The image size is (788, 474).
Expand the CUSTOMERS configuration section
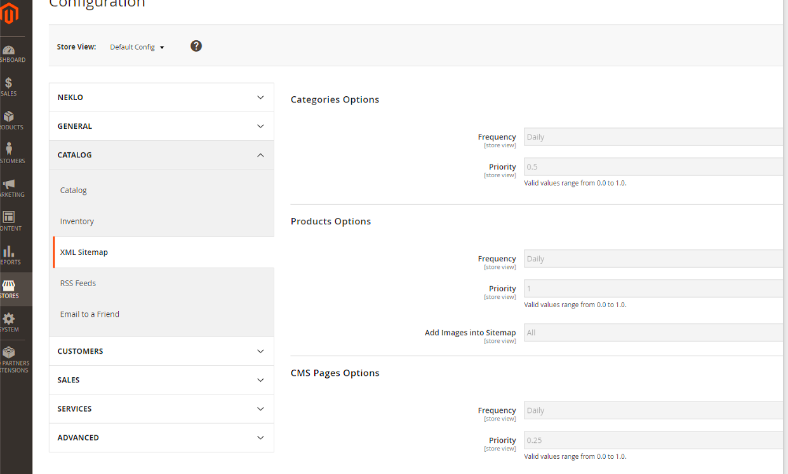[x=161, y=351]
